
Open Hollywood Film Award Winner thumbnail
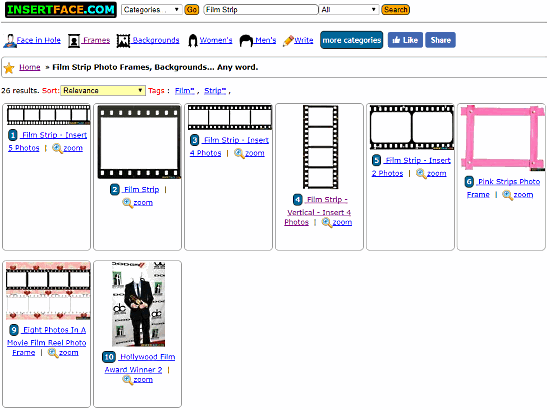pyautogui.click(x=138, y=304)
